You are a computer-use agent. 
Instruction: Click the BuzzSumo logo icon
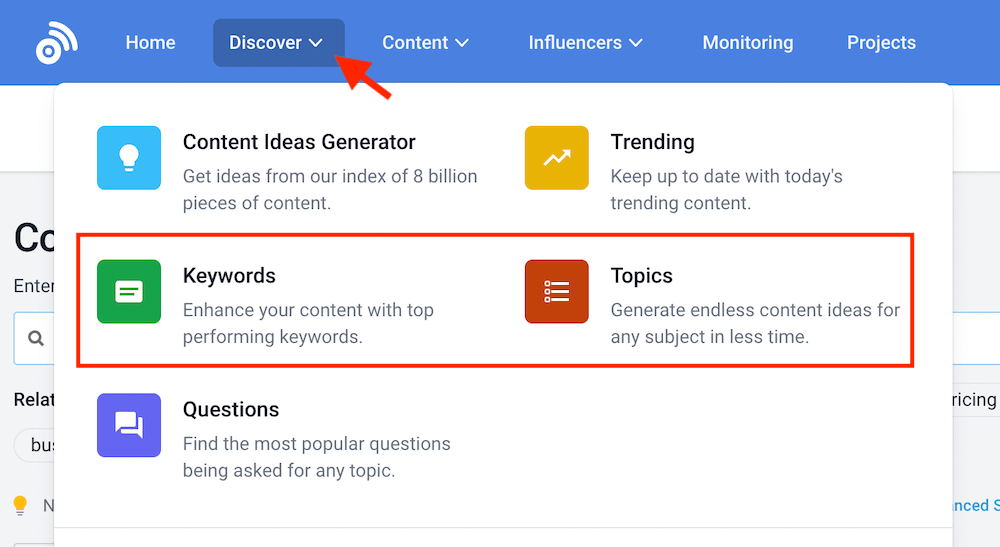click(x=56, y=43)
